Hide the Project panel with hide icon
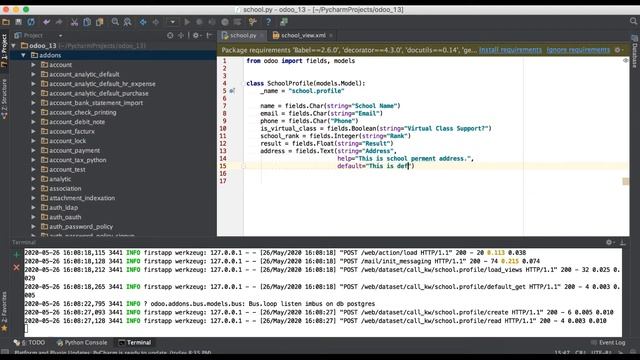The image size is (640, 360). (209, 36)
